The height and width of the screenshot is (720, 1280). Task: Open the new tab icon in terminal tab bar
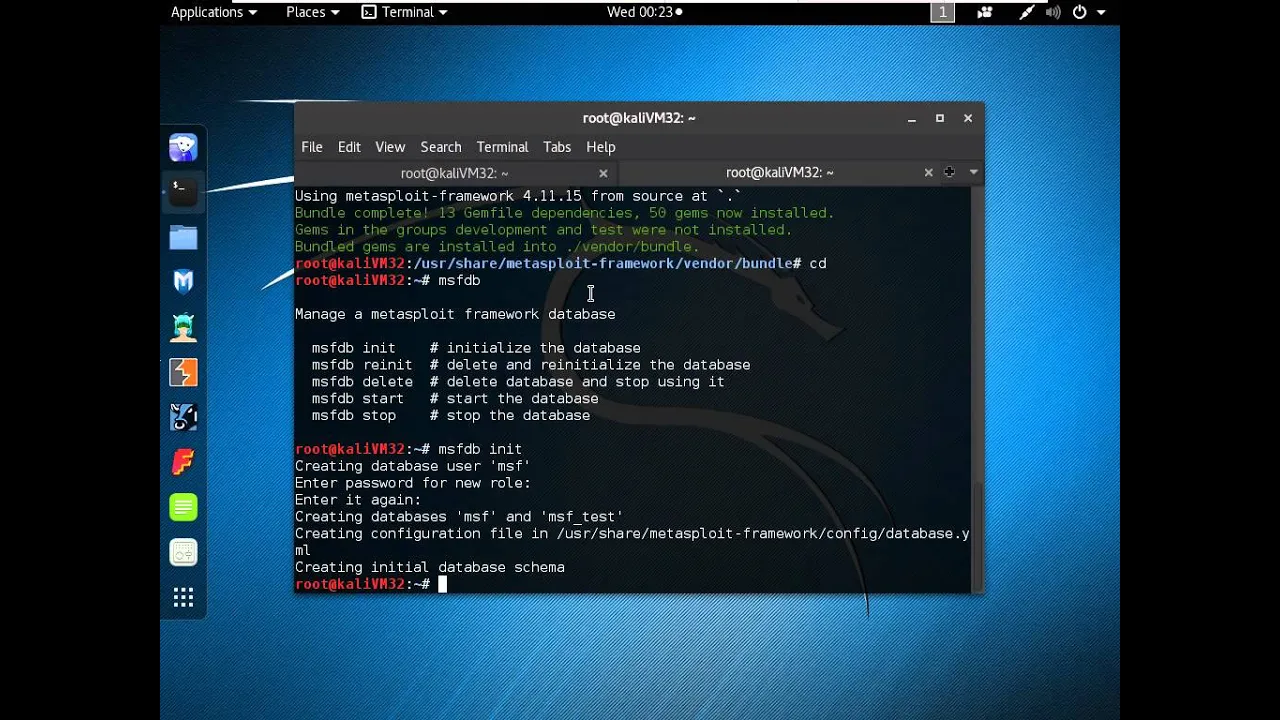[x=949, y=172]
